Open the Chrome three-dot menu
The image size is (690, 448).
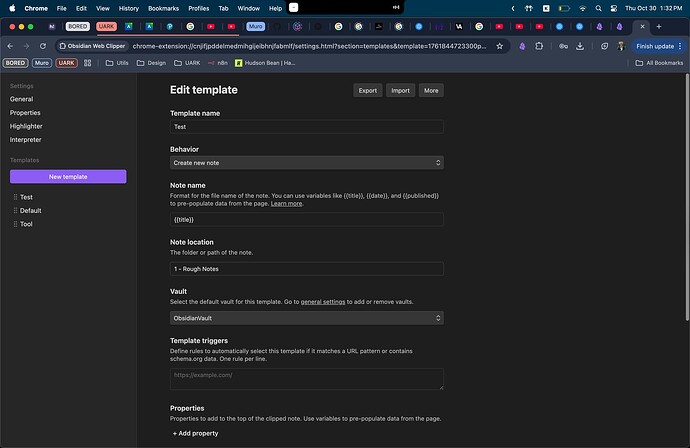[x=680, y=46]
